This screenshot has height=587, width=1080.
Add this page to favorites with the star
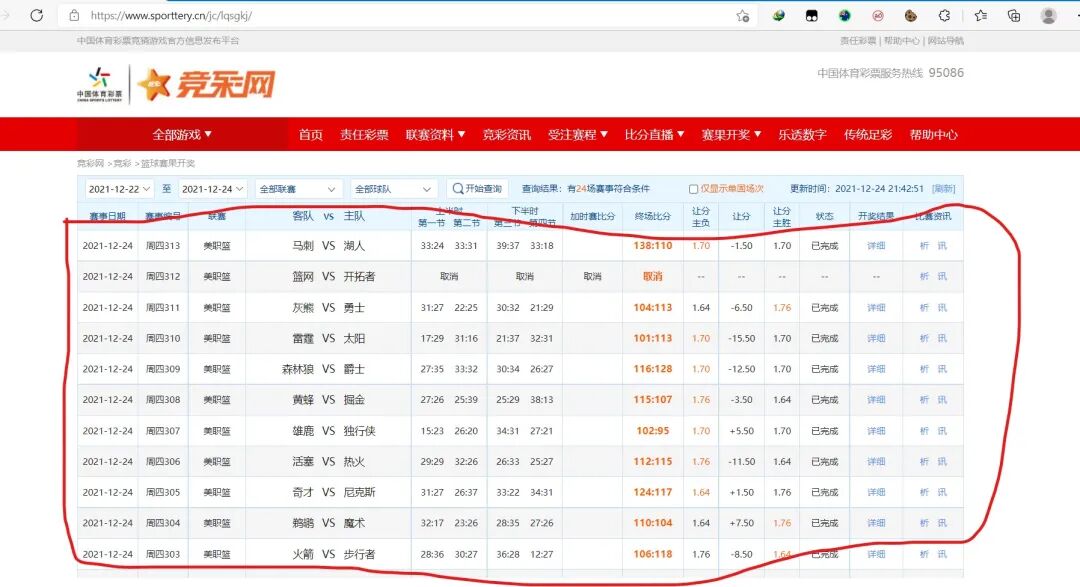click(742, 16)
